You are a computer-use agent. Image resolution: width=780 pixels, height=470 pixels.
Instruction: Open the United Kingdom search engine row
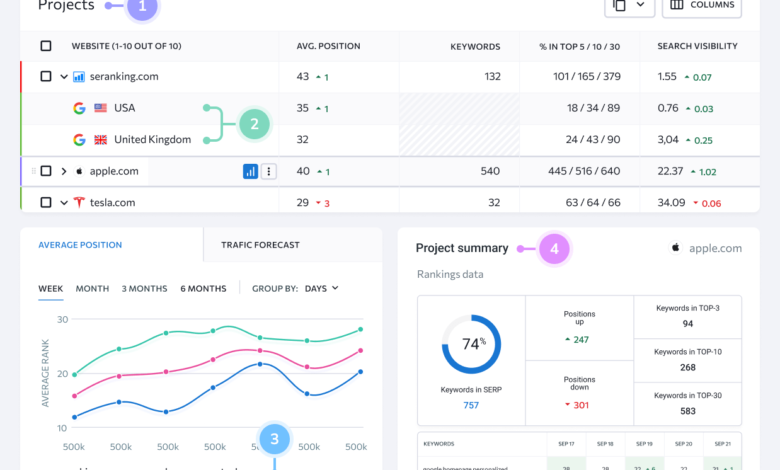pyautogui.click(x=152, y=140)
